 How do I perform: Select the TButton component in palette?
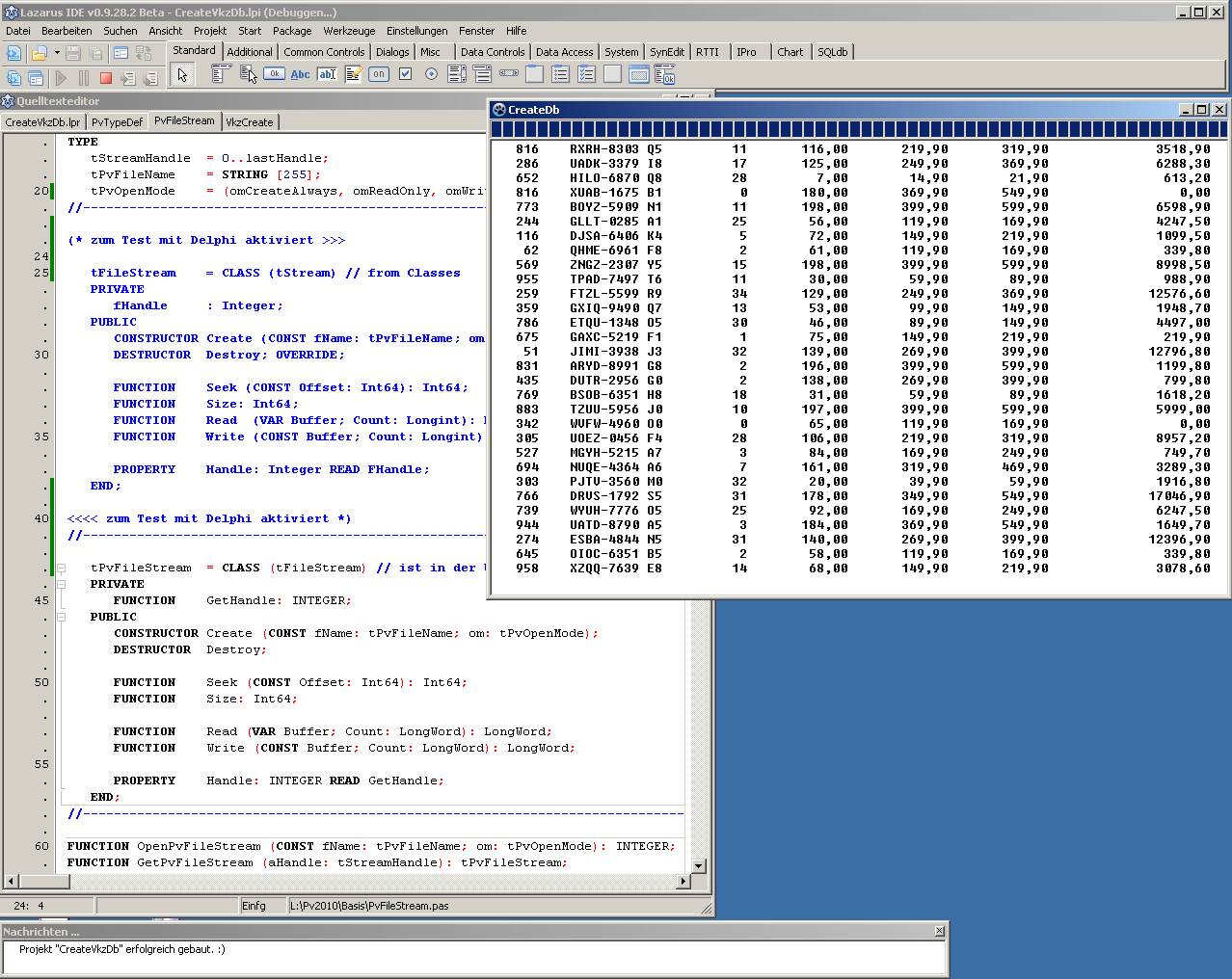tap(274, 74)
